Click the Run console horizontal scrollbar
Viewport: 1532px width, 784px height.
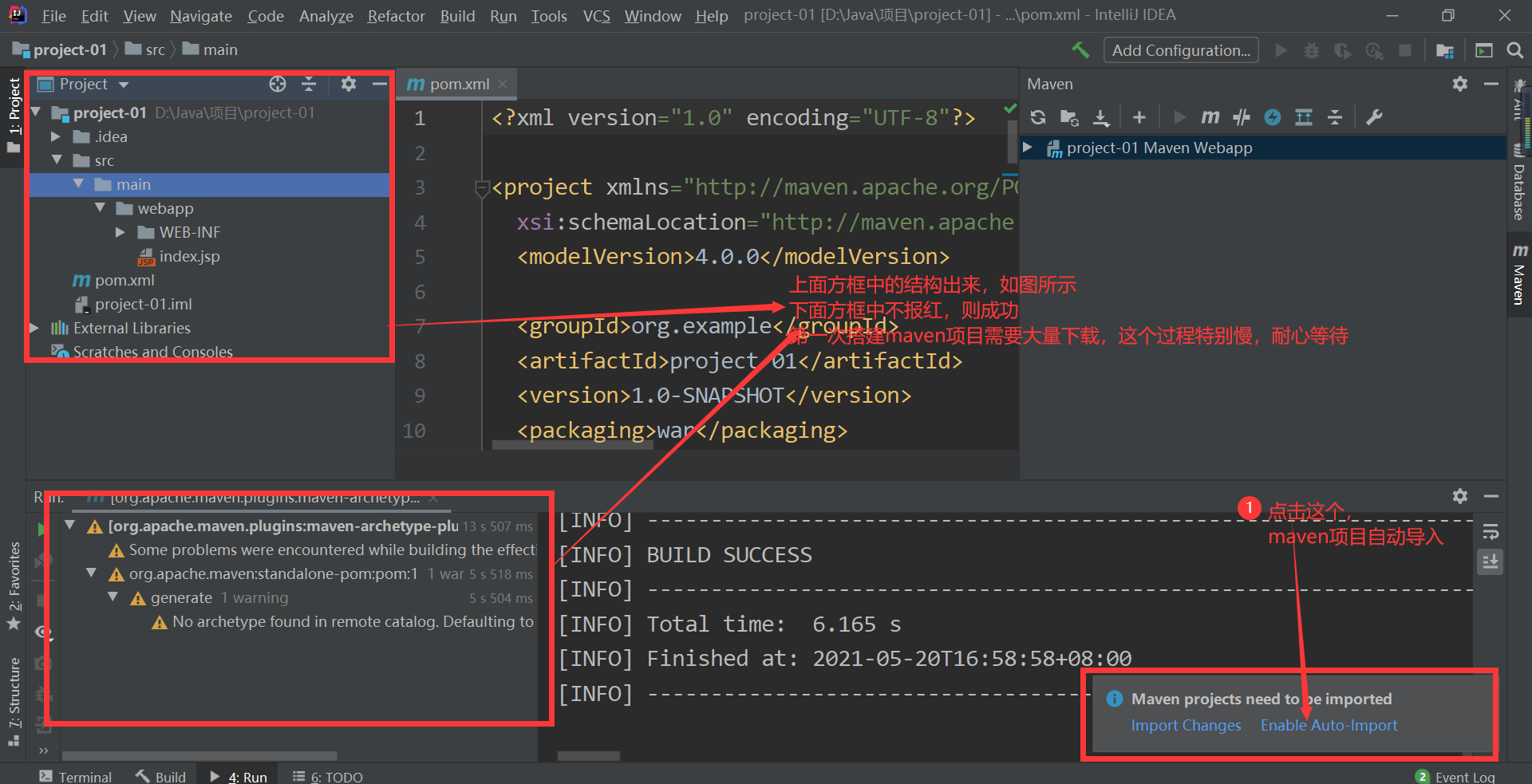tap(589, 755)
